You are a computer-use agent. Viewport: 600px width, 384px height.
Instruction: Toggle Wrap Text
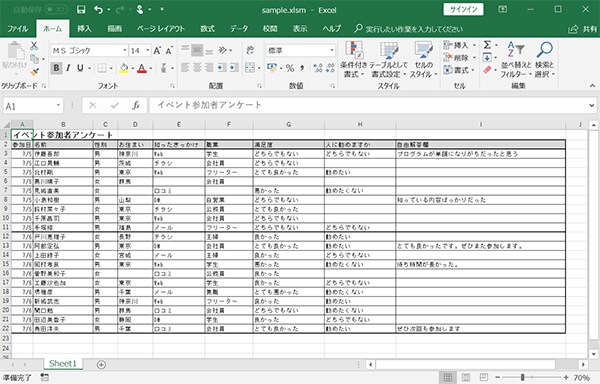click(250, 50)
